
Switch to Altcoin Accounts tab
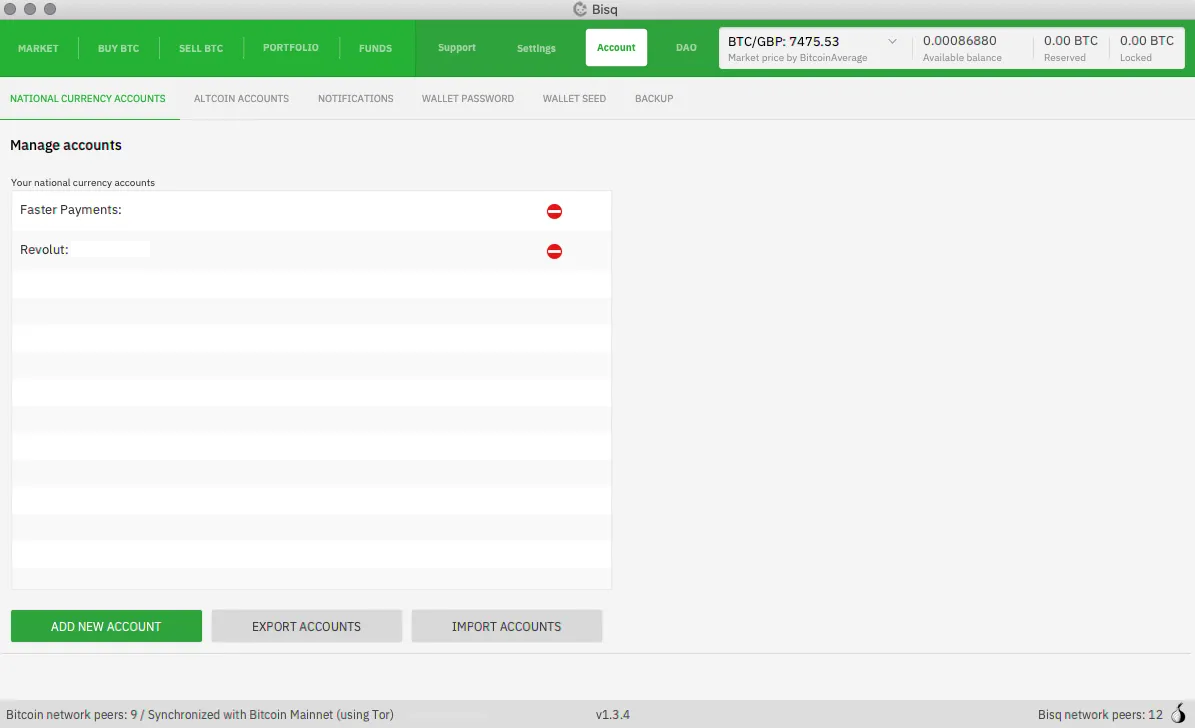coord(241,99)
